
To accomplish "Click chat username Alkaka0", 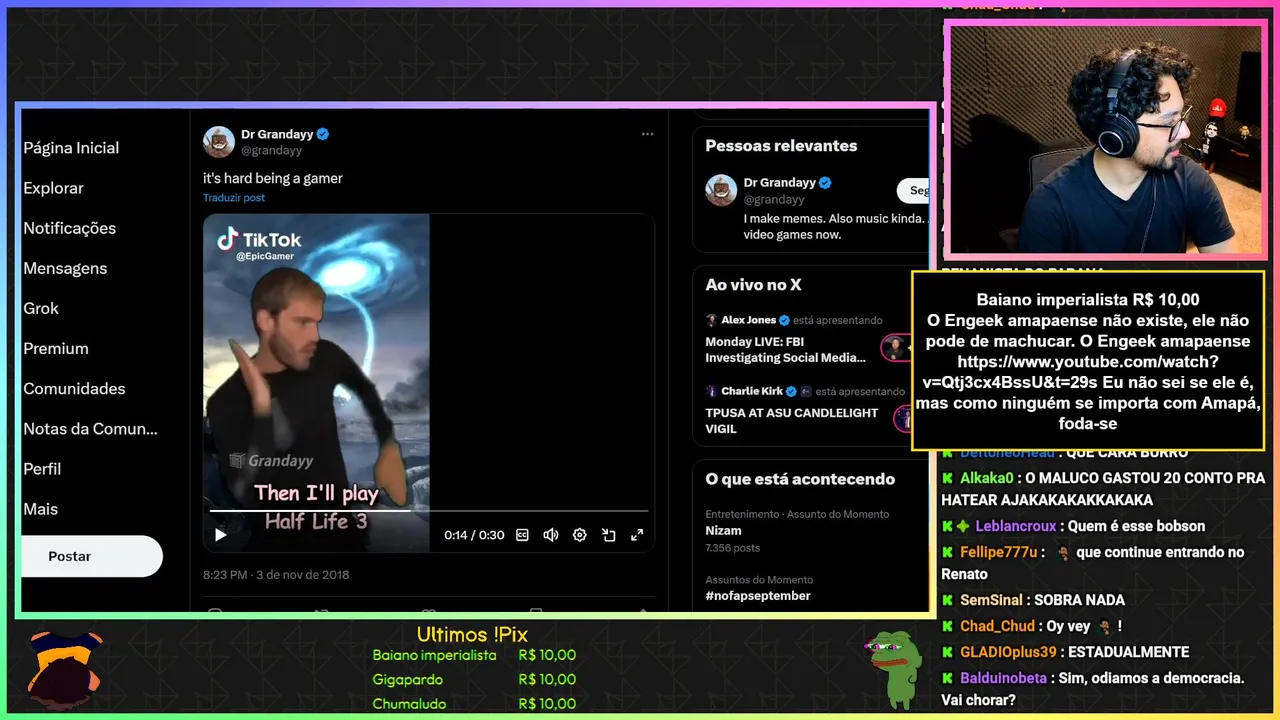I will click(987, 478).
